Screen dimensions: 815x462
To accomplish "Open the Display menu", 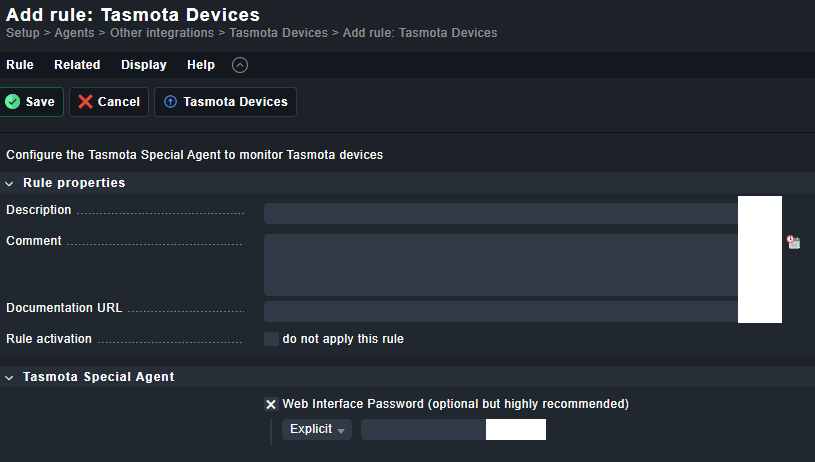I will tap(144, 65).
